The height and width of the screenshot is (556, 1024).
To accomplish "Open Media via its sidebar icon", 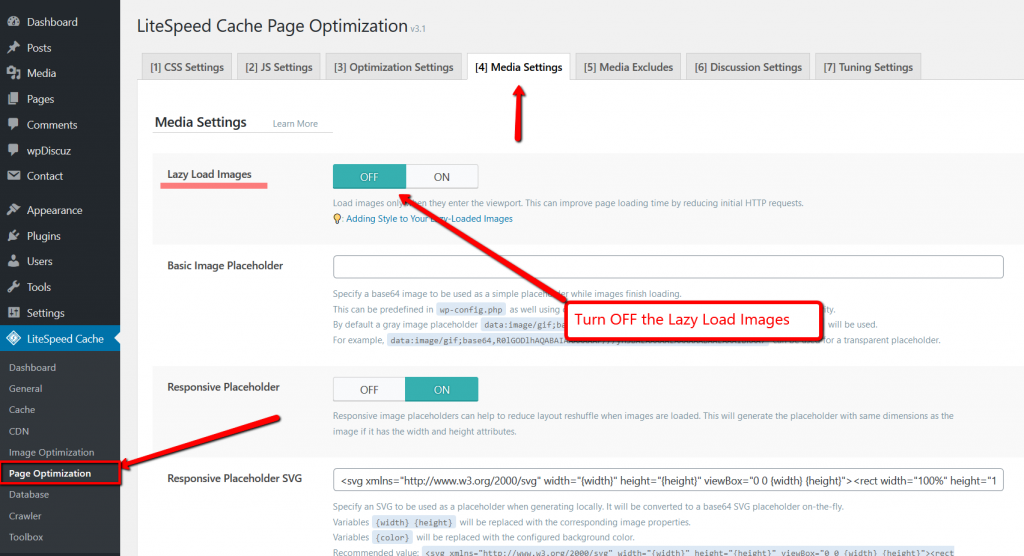I will (x=13, y=73).
